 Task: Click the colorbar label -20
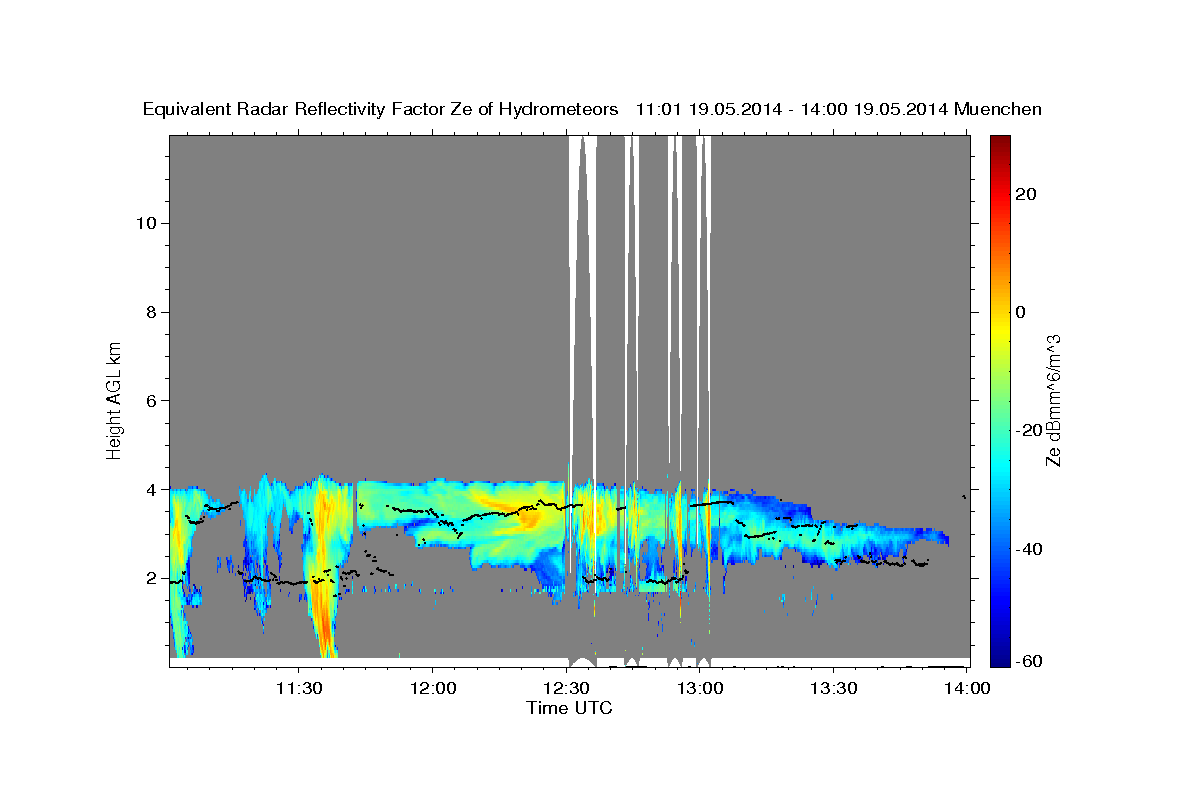[1029, 430]
